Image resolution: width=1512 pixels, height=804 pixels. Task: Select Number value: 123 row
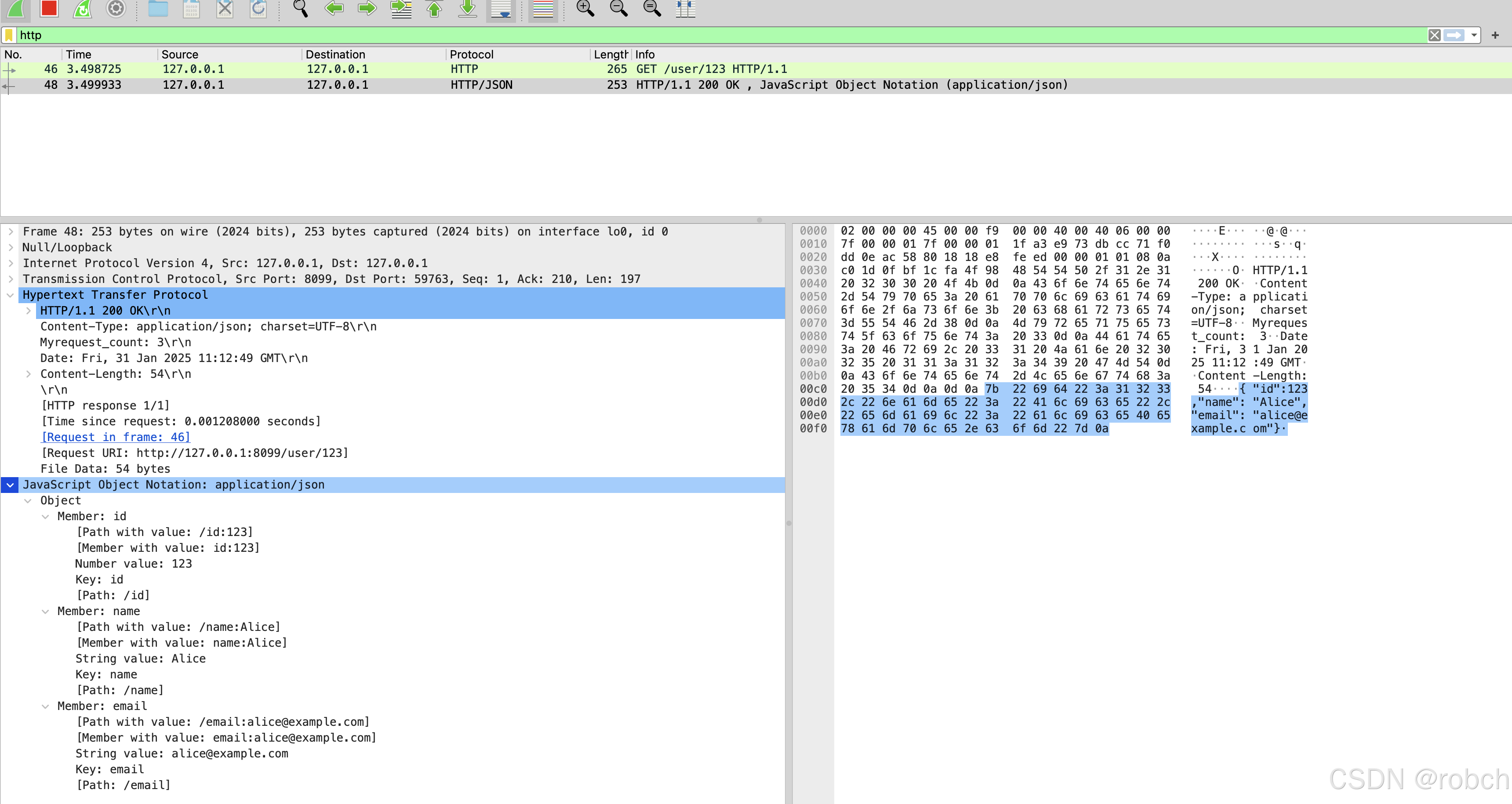(393, 565)
